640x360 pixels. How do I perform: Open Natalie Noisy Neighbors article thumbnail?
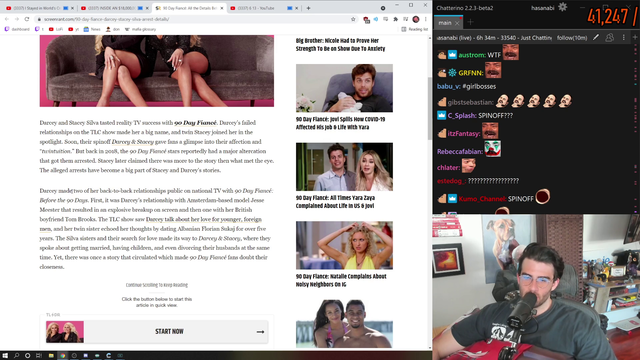344,245
